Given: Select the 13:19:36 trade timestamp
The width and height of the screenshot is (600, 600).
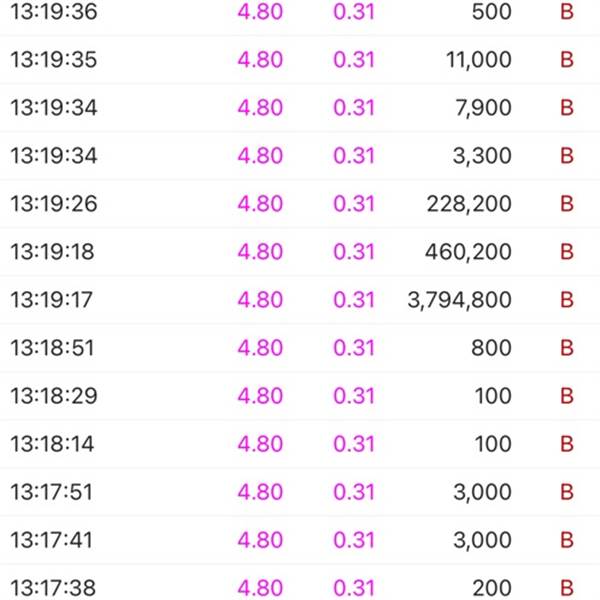Looking at the screenshot, I should 54,12.
